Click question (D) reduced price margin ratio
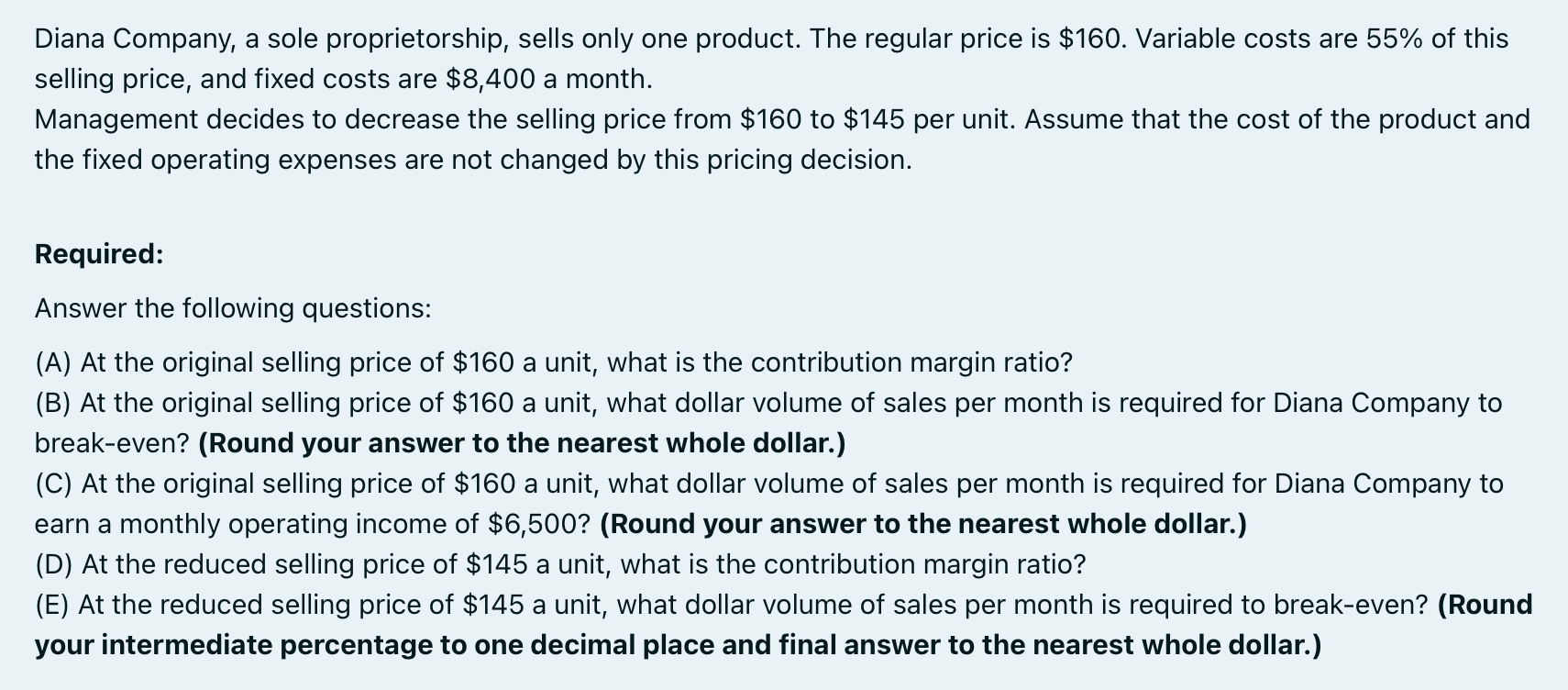The height and width of the screenshot is (690, 1568). coord(560,563)
